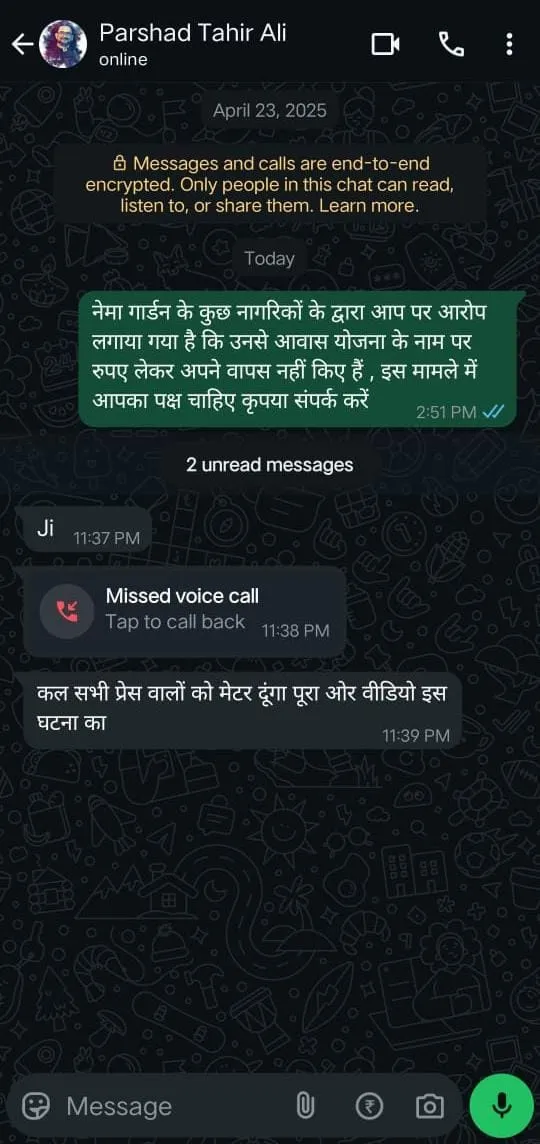Open the rupee payment icon
Image resolution: width=540 pixels, height=1144 pixels.
369,1107
